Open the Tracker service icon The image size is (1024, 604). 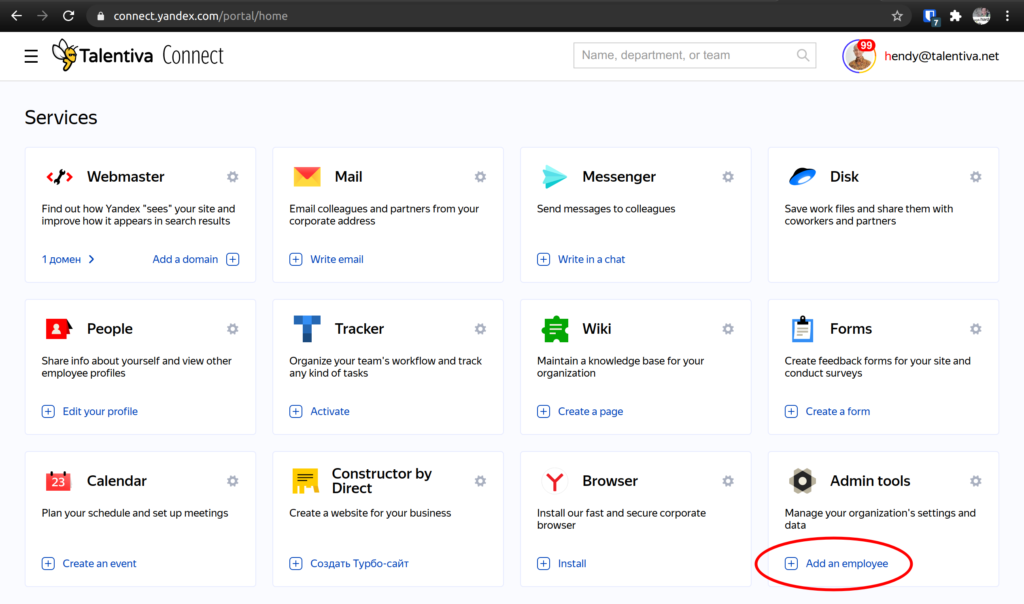click(306, 328)
